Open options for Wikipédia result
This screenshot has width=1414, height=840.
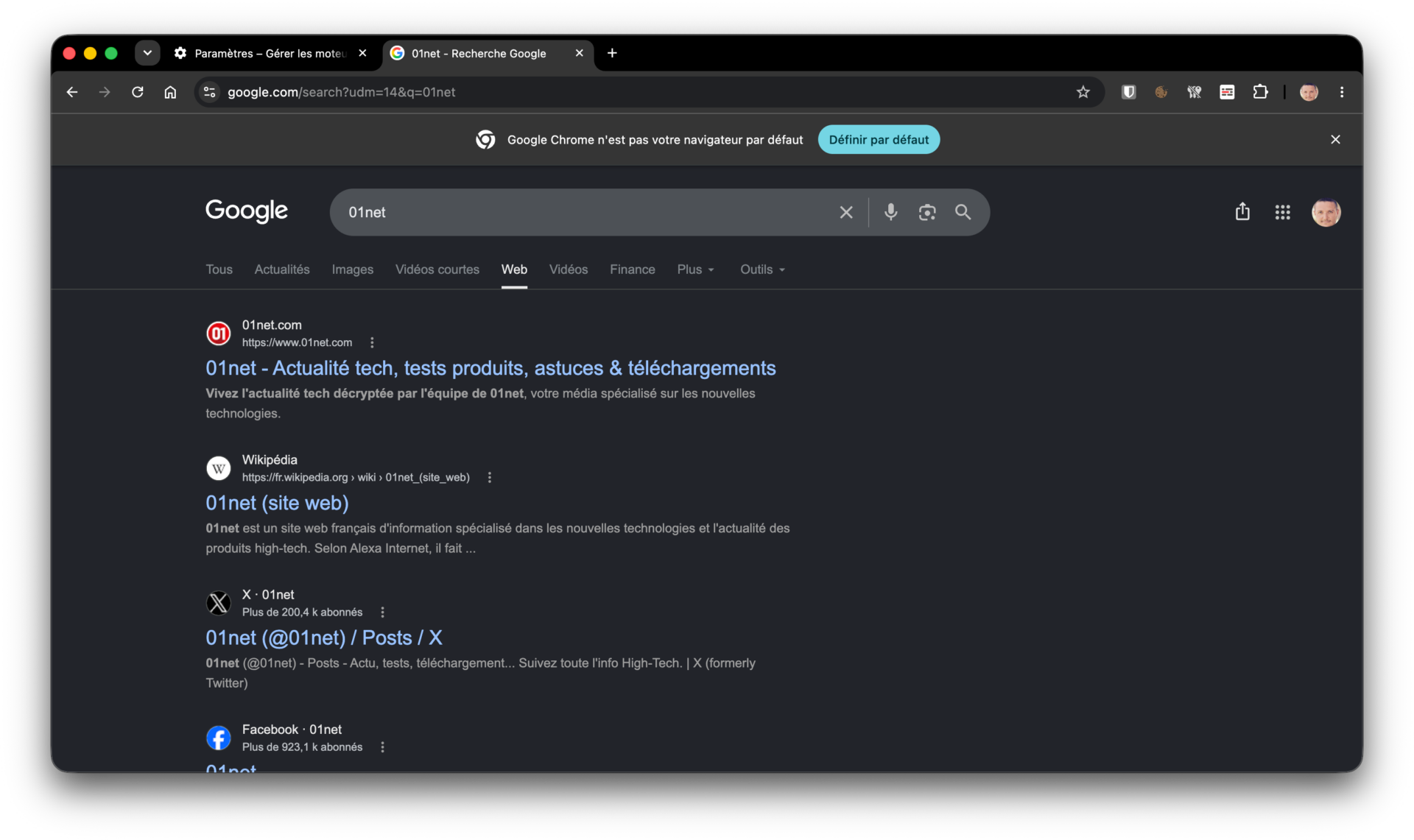(489, 477)
